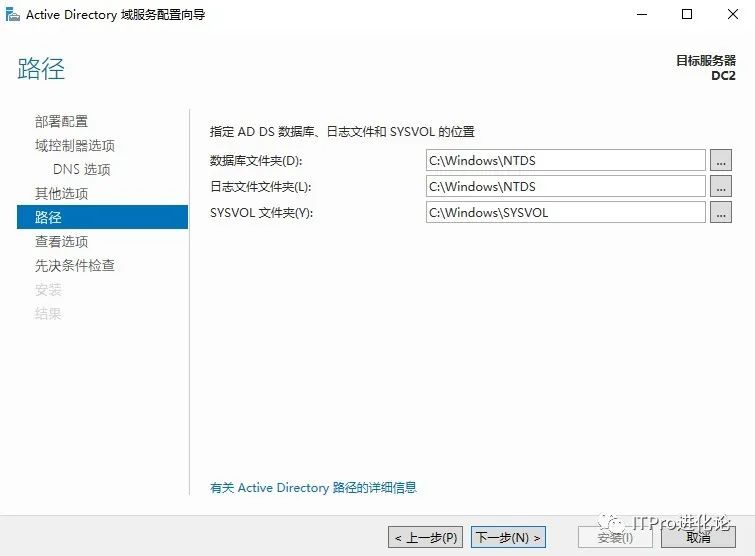Screen dimensions: 755x556
Task: Go to 查看选项 step
Action: click(x=61, y=241)
